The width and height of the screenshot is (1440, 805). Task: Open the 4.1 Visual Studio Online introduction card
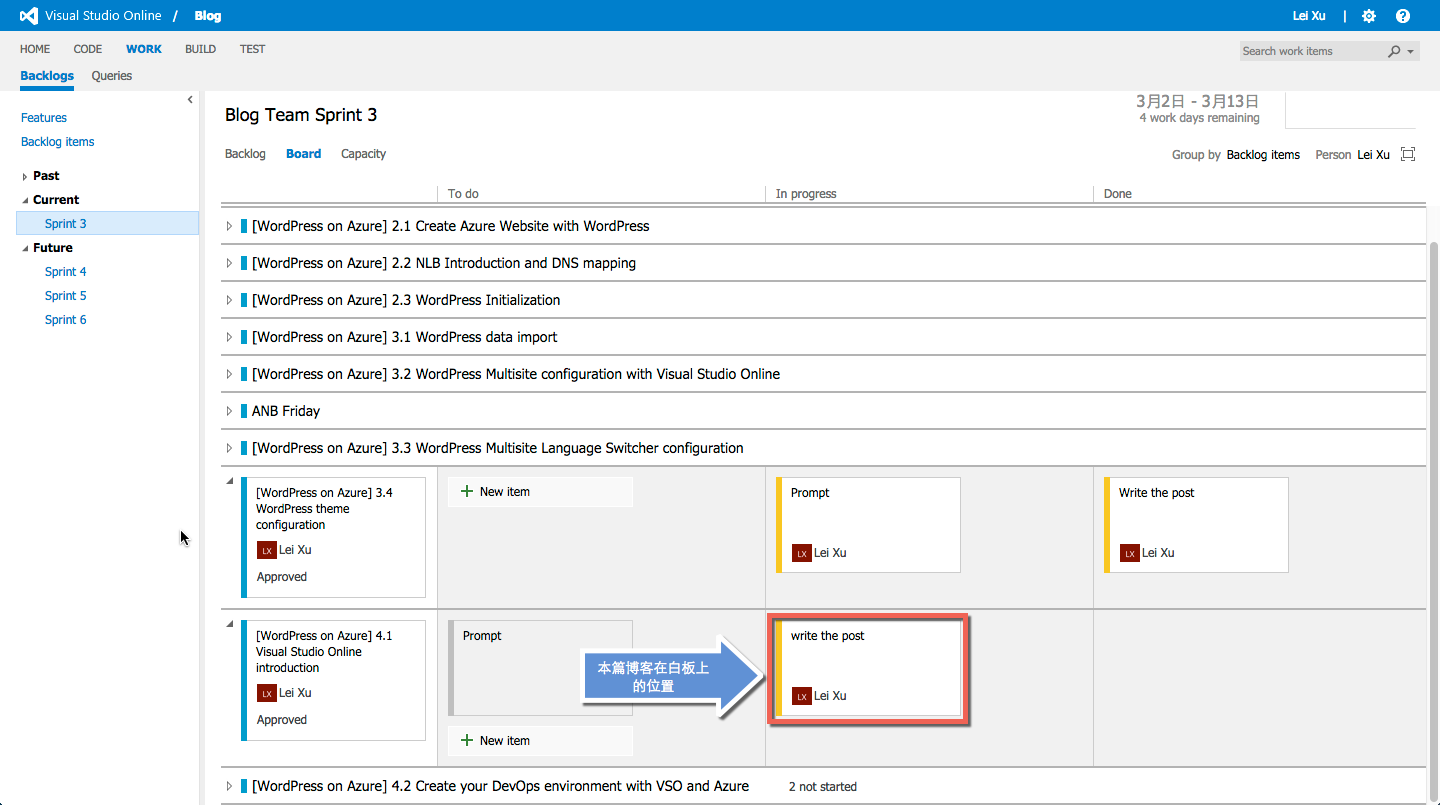click(334, 680)
